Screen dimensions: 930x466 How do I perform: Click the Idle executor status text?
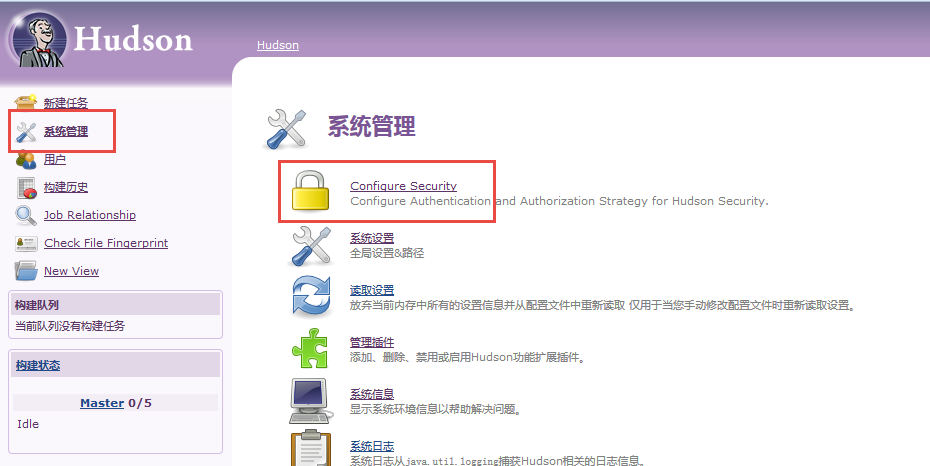point(28,424)
